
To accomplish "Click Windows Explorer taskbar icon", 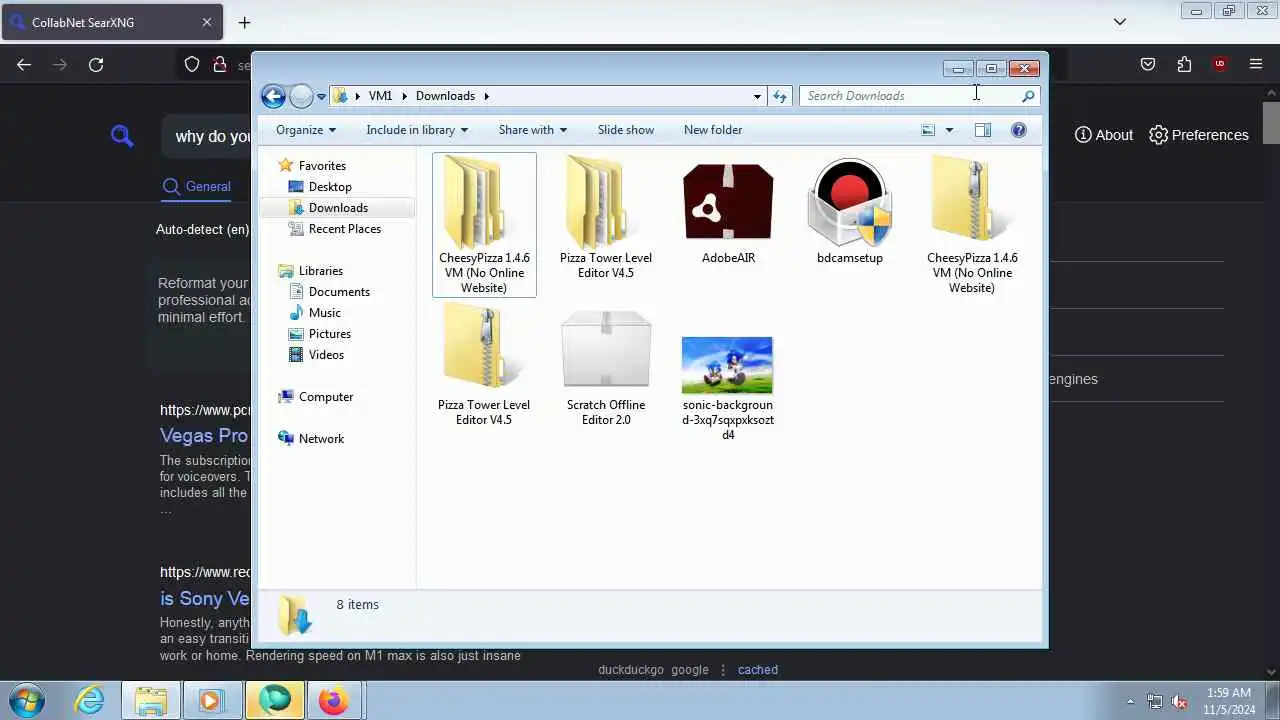I will [x=151, y=700].
